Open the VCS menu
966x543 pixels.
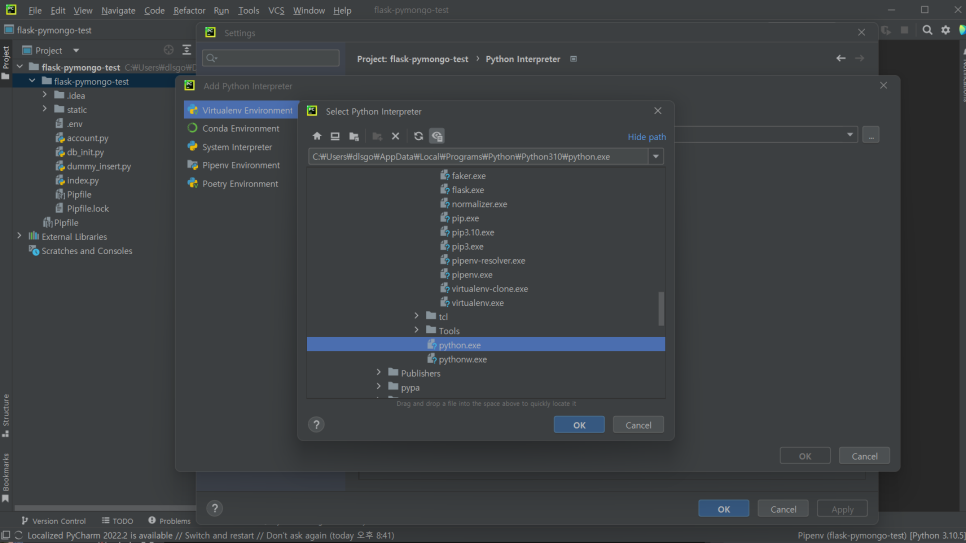[276, 10]
